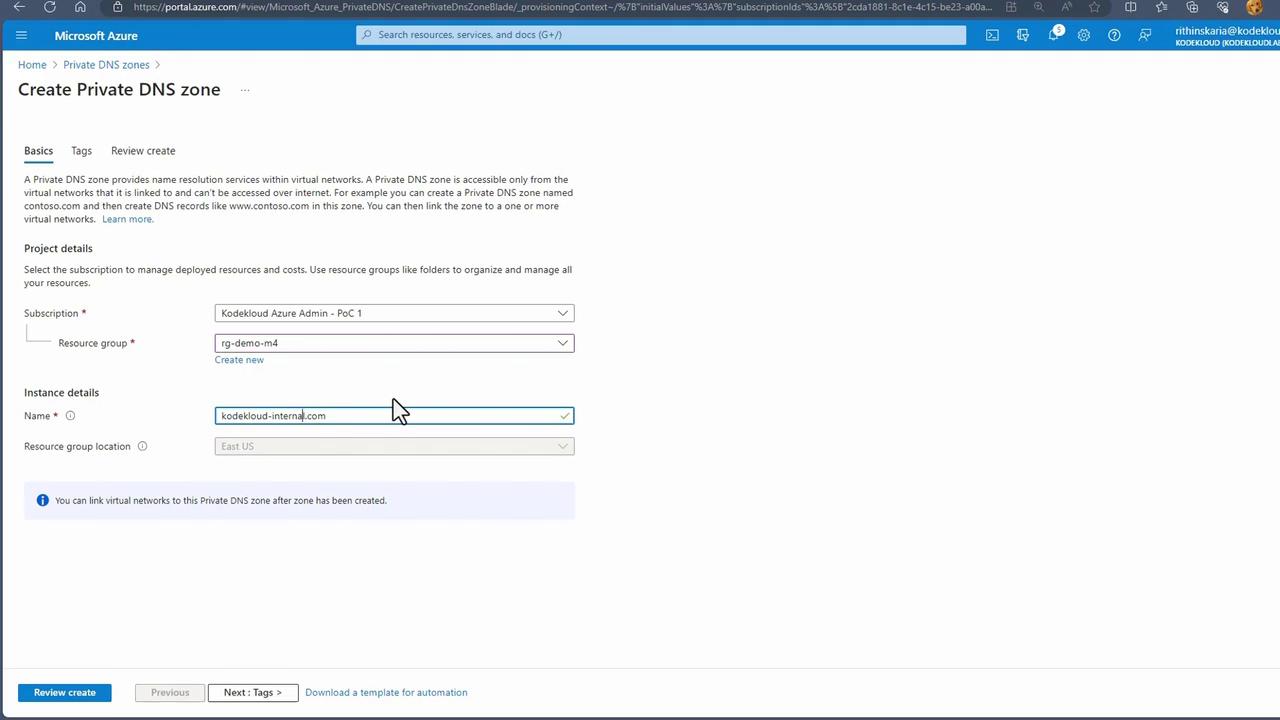1280x720 pixels.
Task: Open portal settings gear icon
Action: [x=1084, y=35]
